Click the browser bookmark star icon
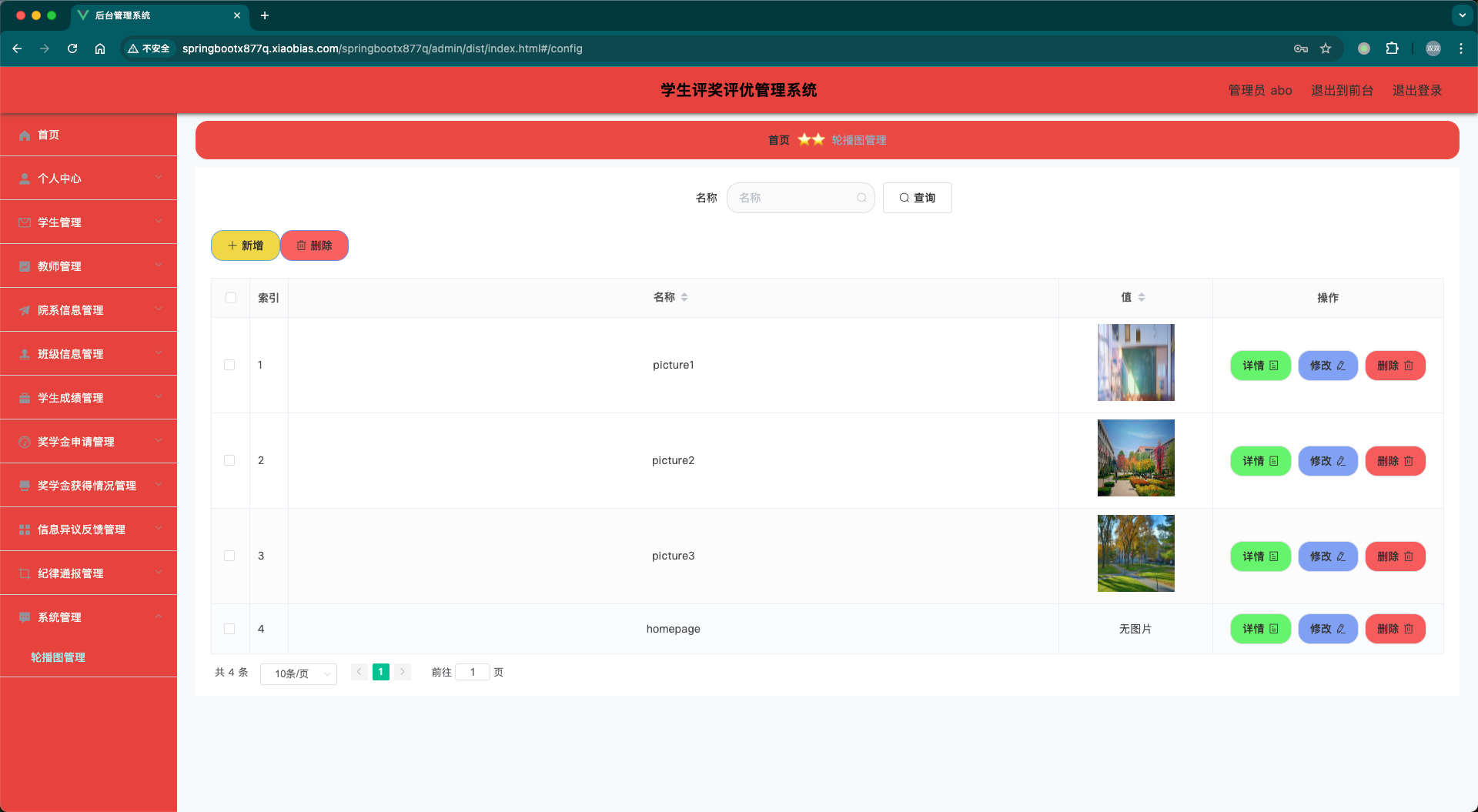 pyautogui.click(x=1326, y=48)
